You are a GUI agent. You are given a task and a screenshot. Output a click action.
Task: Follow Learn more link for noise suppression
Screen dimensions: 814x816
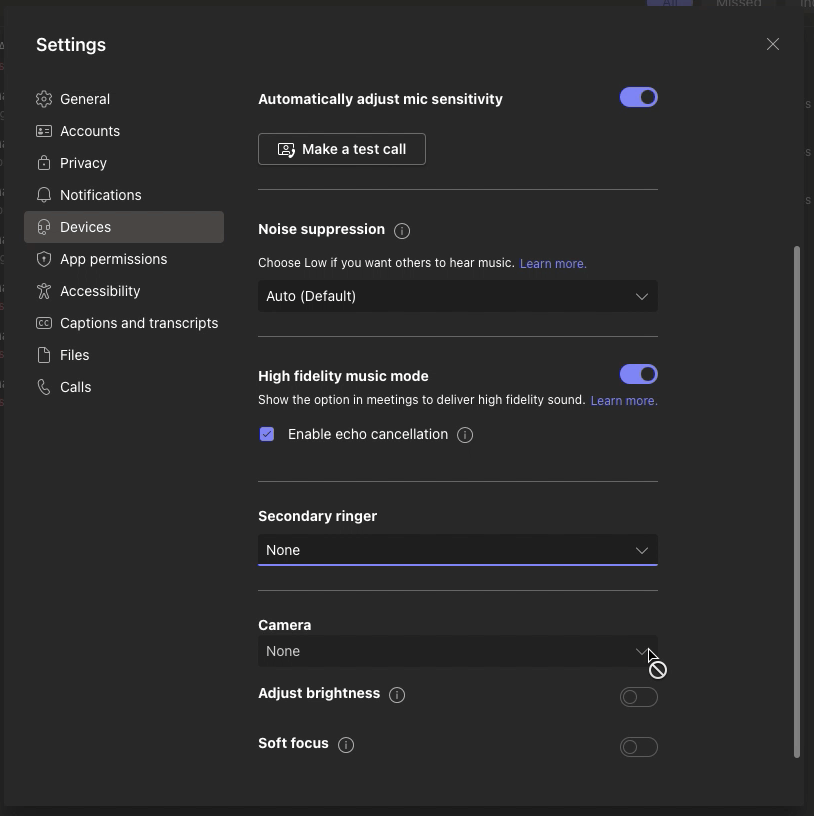(x=553, y=264)
